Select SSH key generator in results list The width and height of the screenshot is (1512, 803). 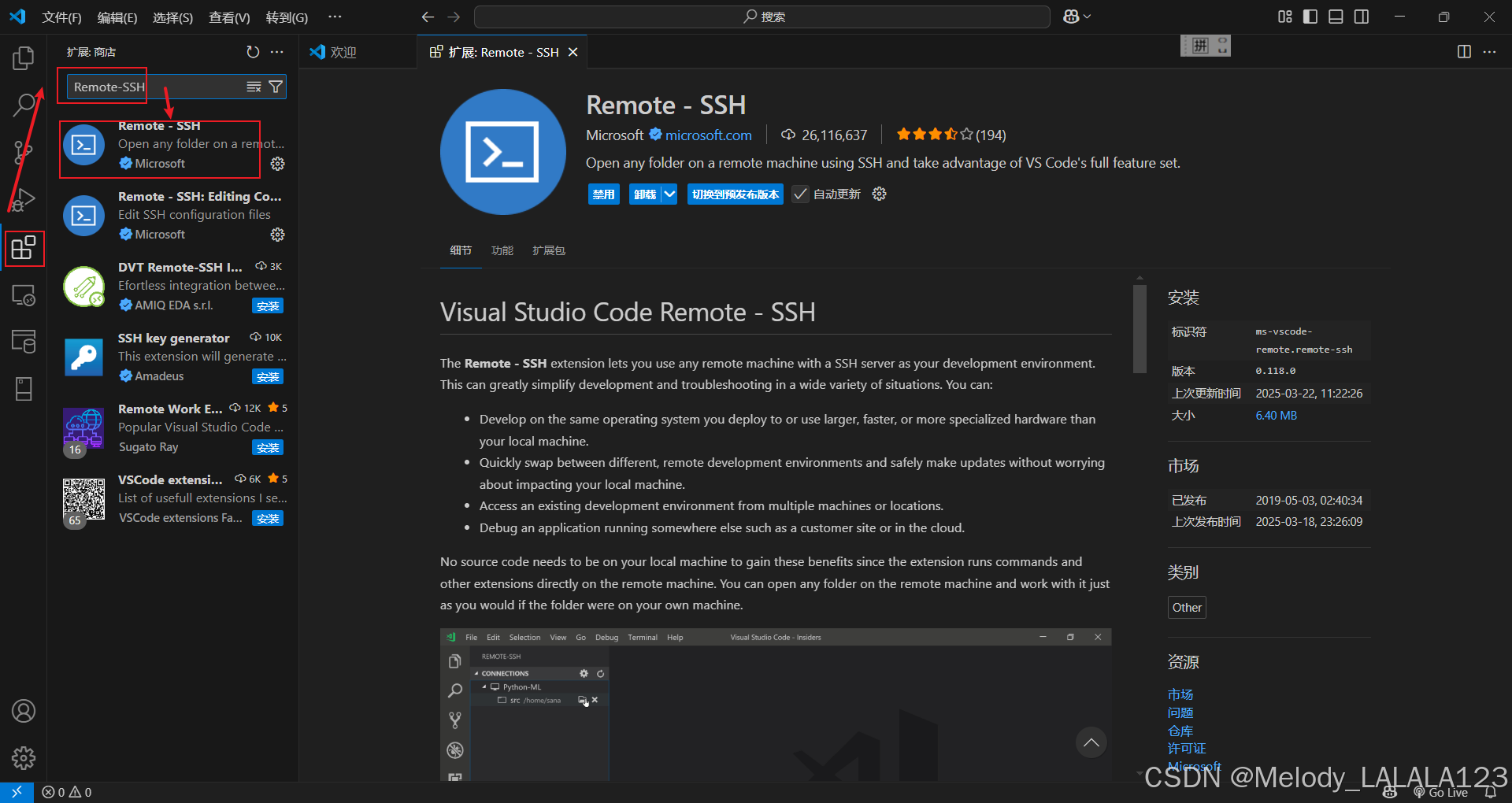coord(173,357)
